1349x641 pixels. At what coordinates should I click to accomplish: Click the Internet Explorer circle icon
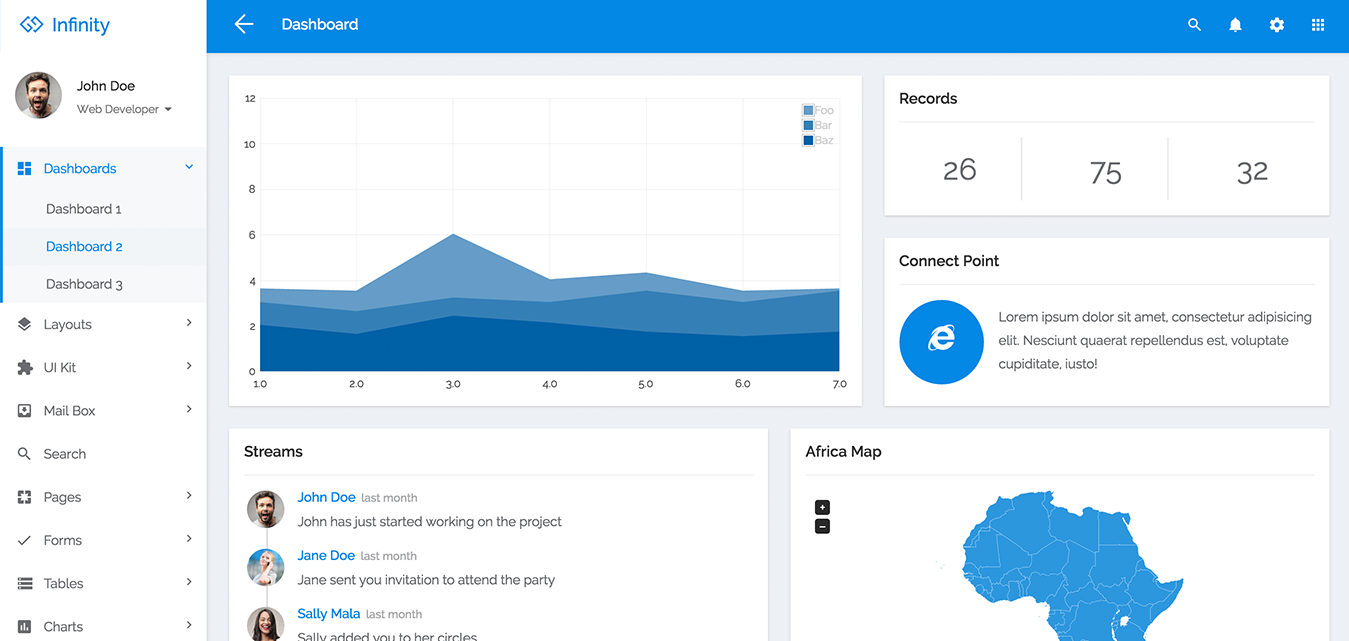point(941,341)
